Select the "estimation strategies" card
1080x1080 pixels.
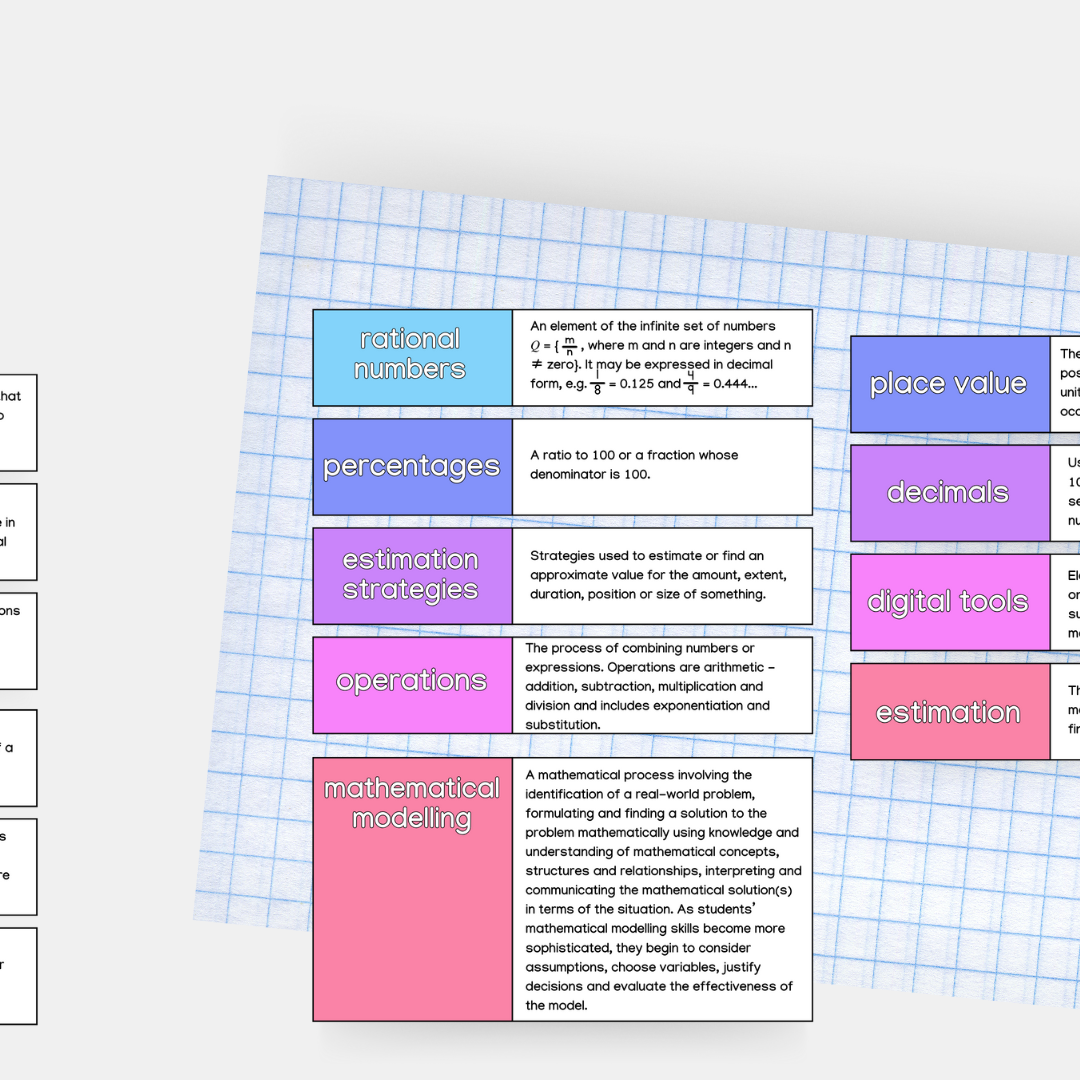411,575
